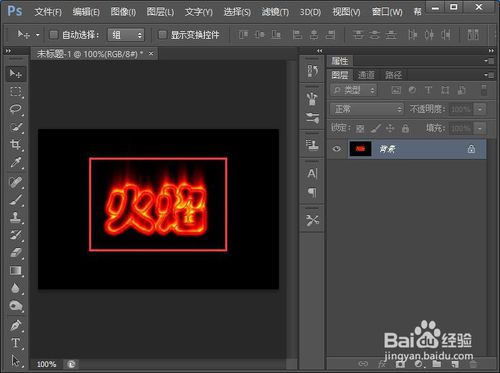Screen dimensions: 500x373
Task: Switch to the 通道 tab
Action: coord(366,75)
